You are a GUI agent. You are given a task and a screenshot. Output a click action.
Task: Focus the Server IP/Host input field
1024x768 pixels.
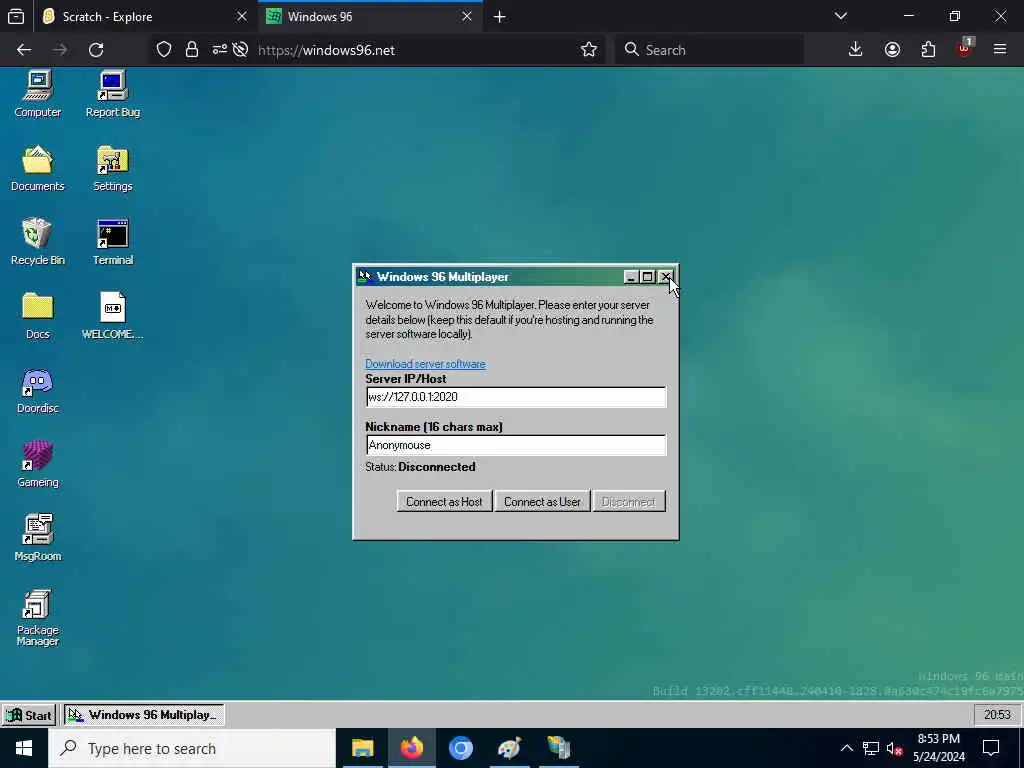point(515,397)
